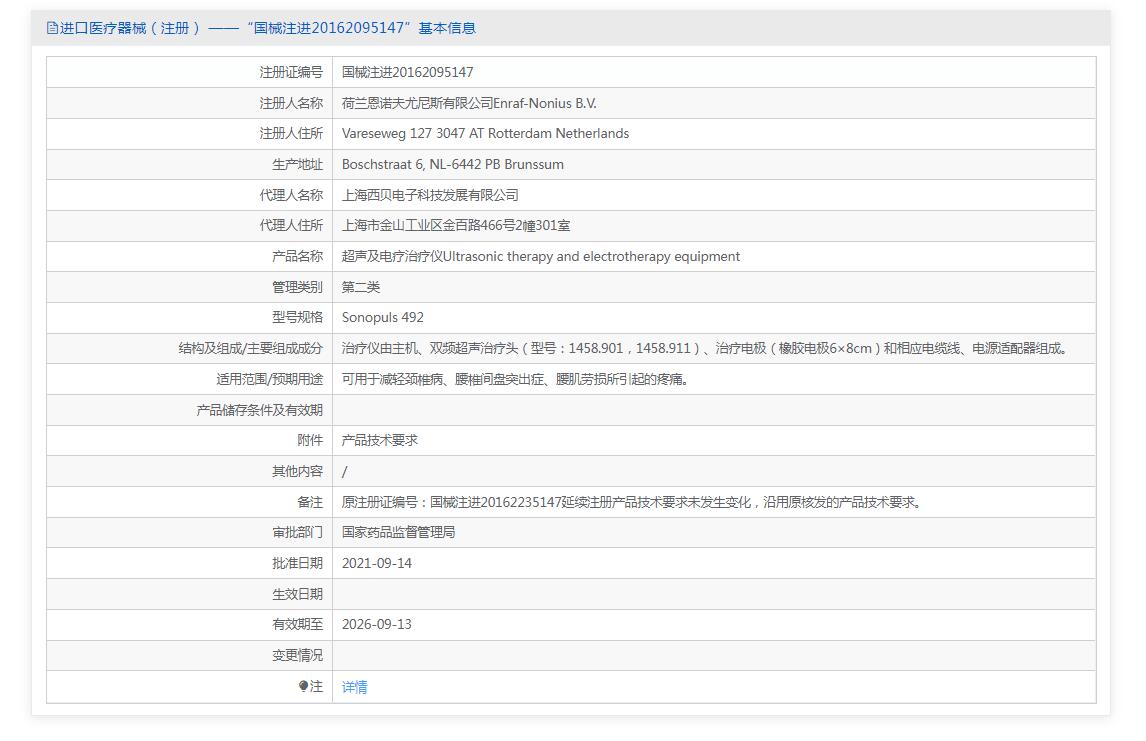The height and width of the screenshot is (741, 1146).
Task: Click the 批准日期 label
Action: (297, 563)
